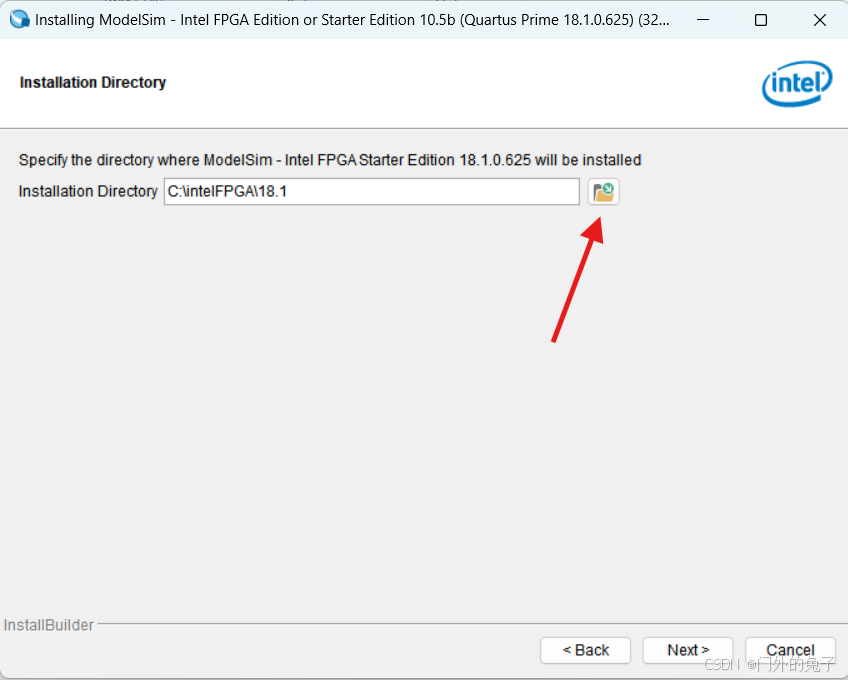The height and width of the screenshot is (680, 848).
Task: Close the installer window
Action: pyautogui.click(x=819, y=20)
